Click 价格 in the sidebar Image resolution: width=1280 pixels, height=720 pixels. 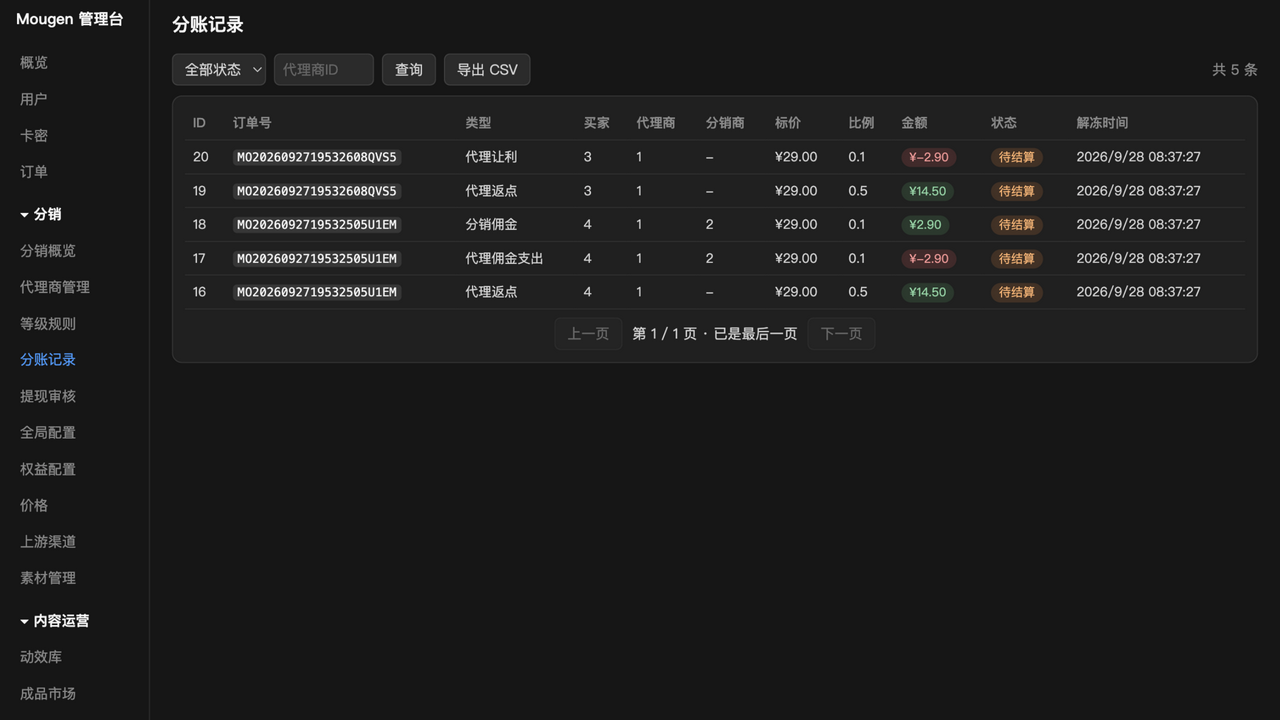pos(34,506)
